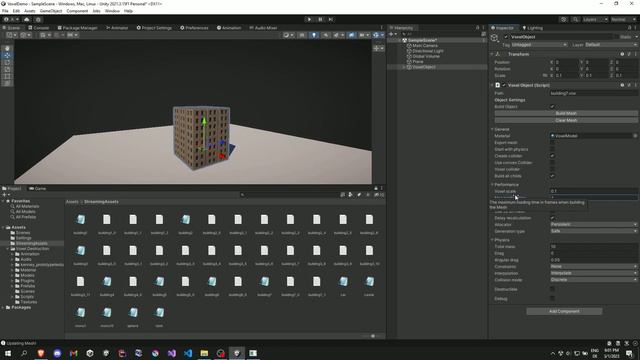The height and width of the screenshot is (360, 640).
Task: Select the combined Transform tool
Action: click(x=7, y=83)
